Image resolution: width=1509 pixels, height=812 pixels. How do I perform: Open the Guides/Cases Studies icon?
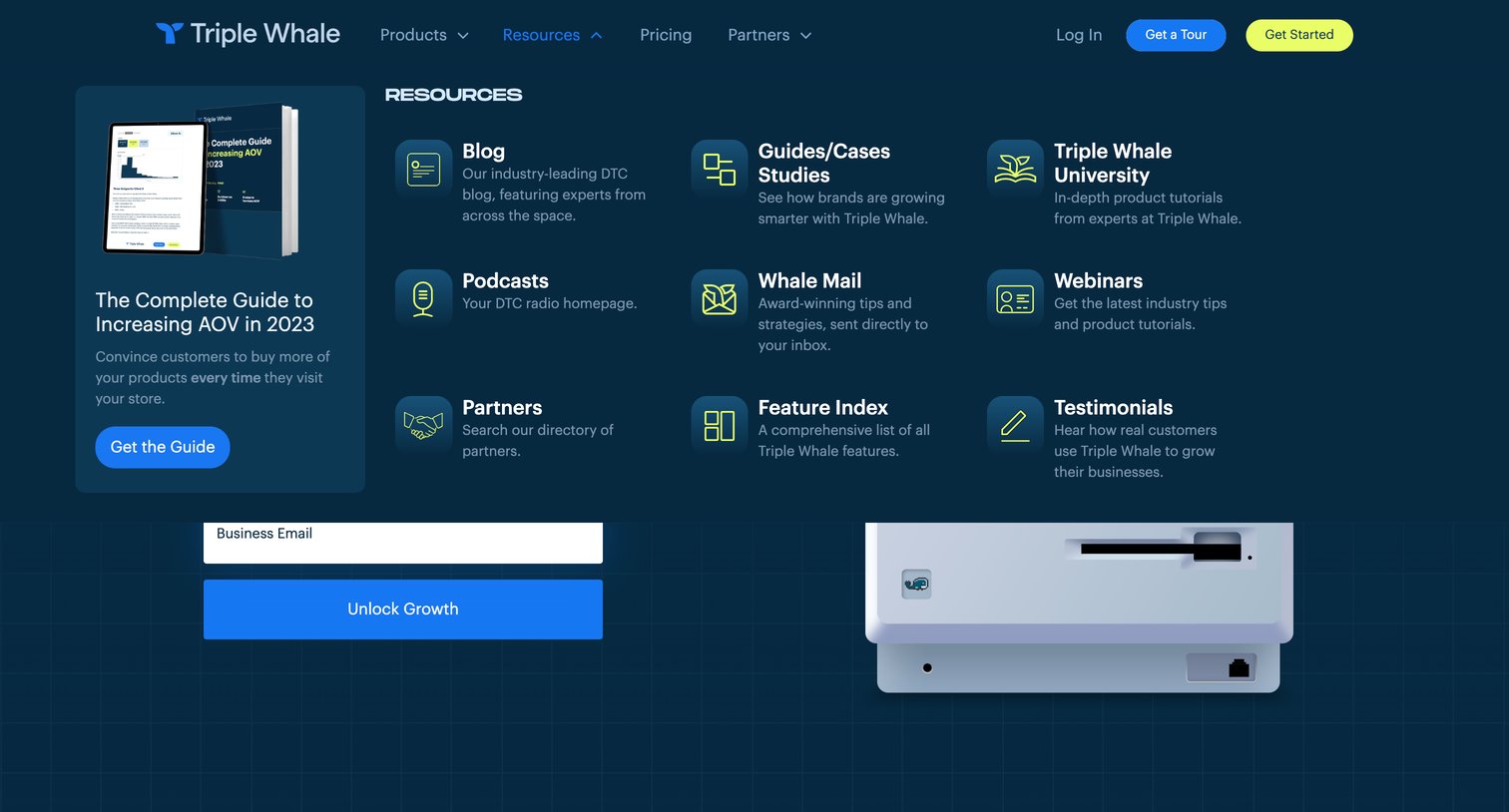[720, 169]
